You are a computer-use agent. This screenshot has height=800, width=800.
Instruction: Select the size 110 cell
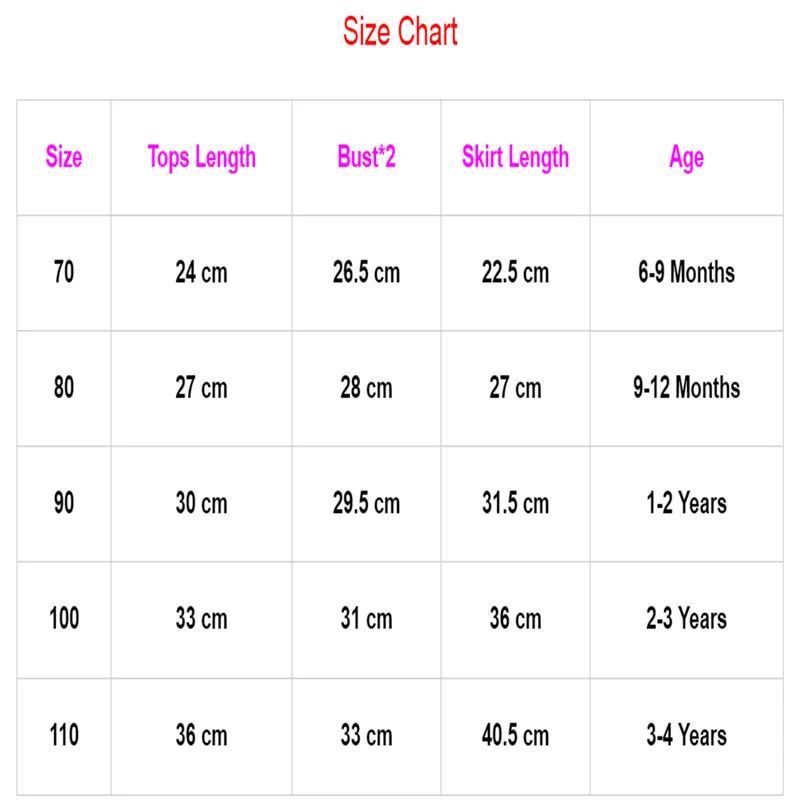tap(64, 736)
